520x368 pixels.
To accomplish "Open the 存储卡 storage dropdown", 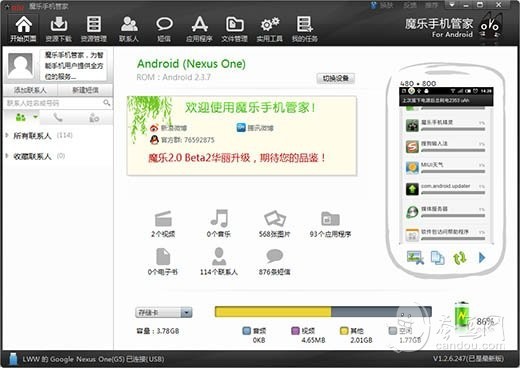I will click(x=164, y=312).
